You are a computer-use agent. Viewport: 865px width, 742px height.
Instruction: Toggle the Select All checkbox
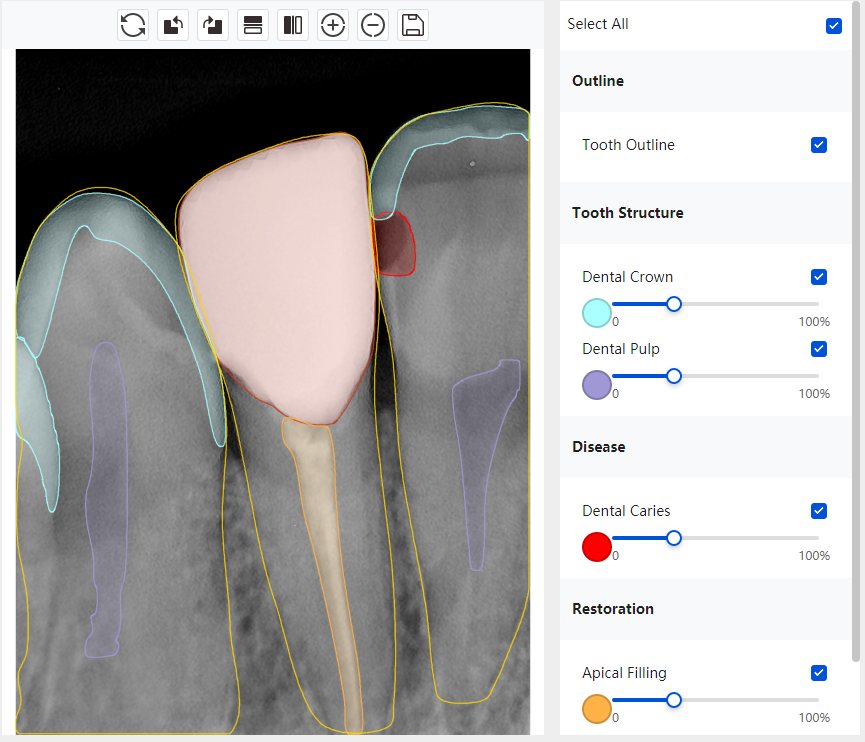(834, 25)
